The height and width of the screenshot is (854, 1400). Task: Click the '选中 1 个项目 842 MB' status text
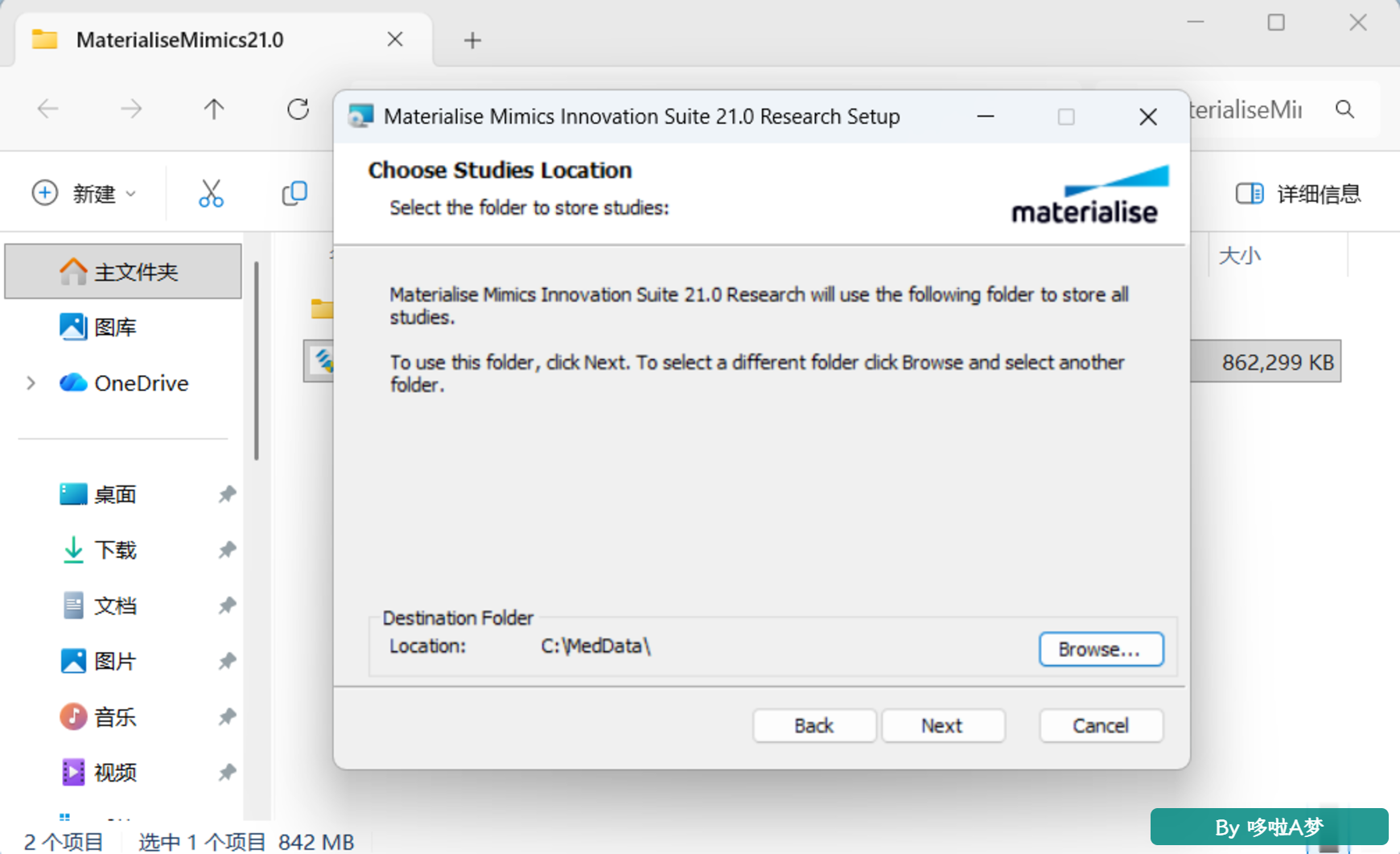pos(246,842)
